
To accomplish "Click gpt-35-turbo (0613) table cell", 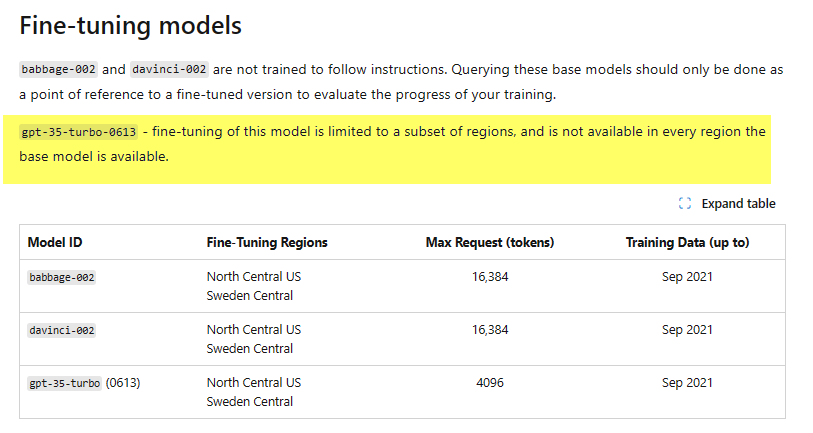I will (84, 383).
